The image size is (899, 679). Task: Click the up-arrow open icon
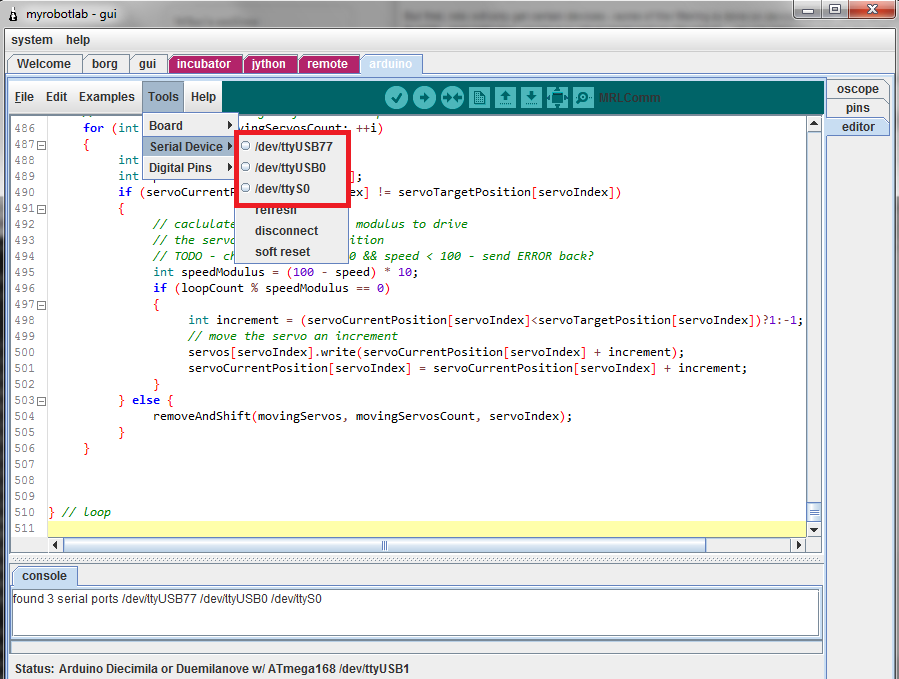[x=505, y=97]
